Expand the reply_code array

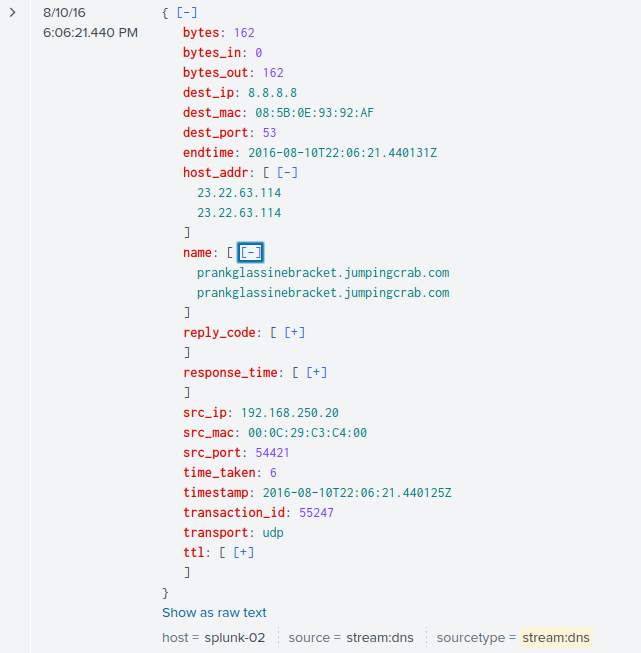[294, 332]
